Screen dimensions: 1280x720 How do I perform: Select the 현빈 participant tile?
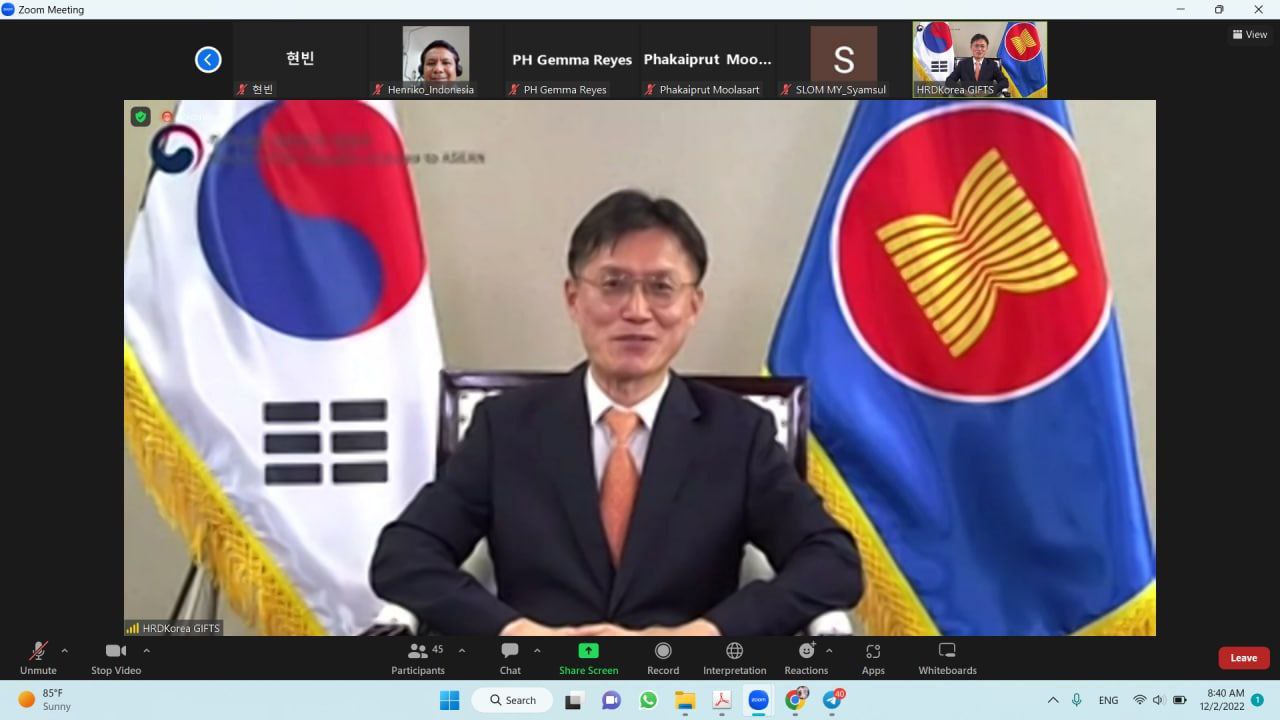300,60
